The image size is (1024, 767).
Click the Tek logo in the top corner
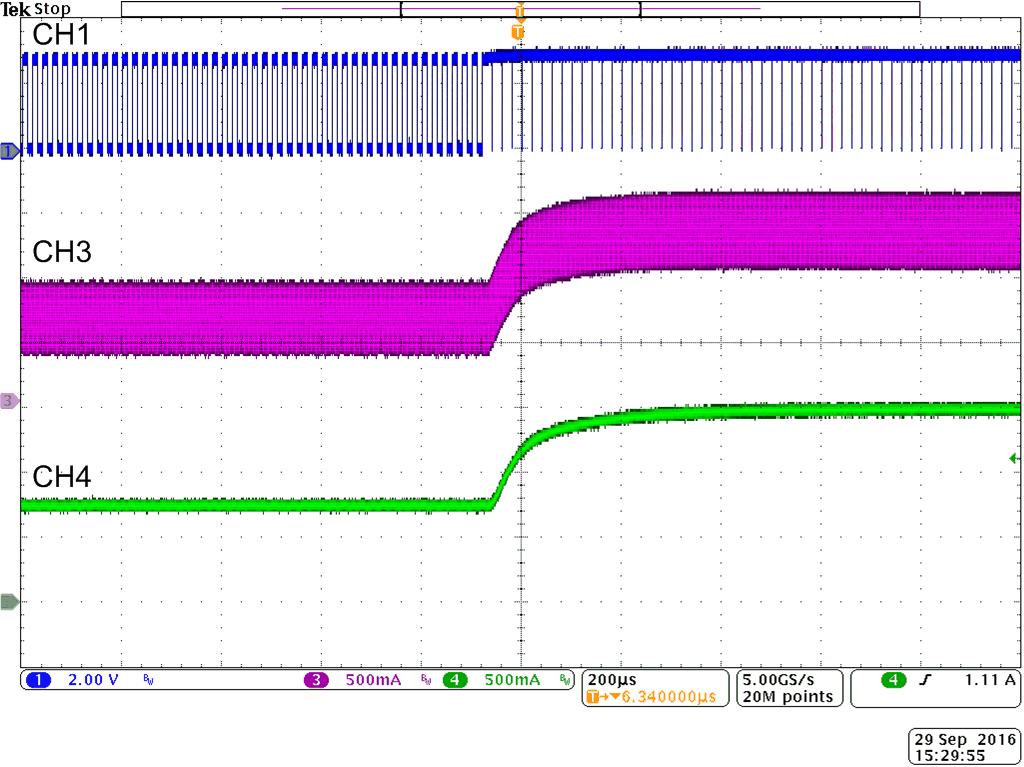tap(14, 8)
